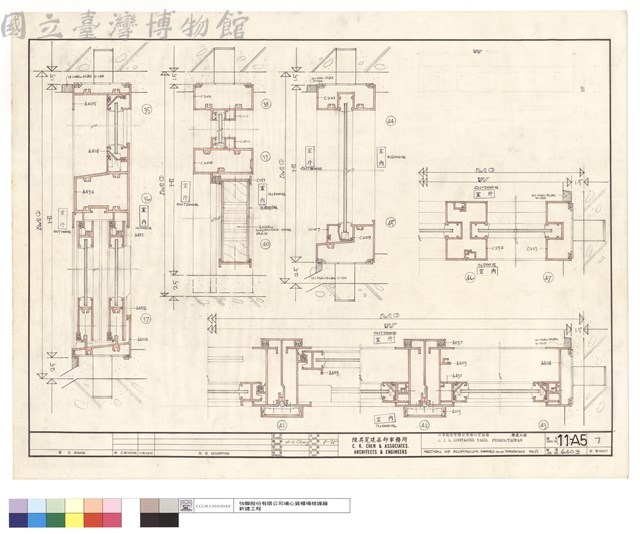640x534 pixels.
Task: Click the project line reading "FUSHIN/TAIWAN"
Action: pos(480,441)
